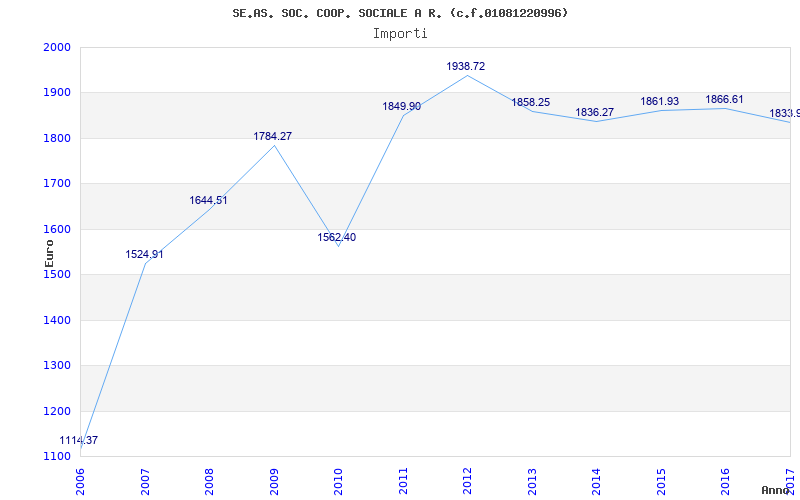
Task: Click the 1500 y-axis value
Action: 57,274
